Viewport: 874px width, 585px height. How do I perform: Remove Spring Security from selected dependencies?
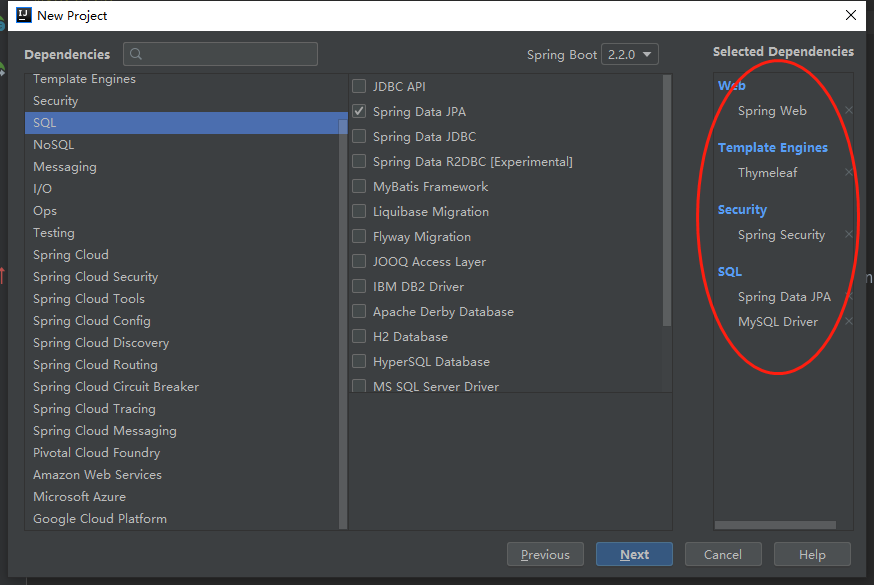(x=849, y=235)
